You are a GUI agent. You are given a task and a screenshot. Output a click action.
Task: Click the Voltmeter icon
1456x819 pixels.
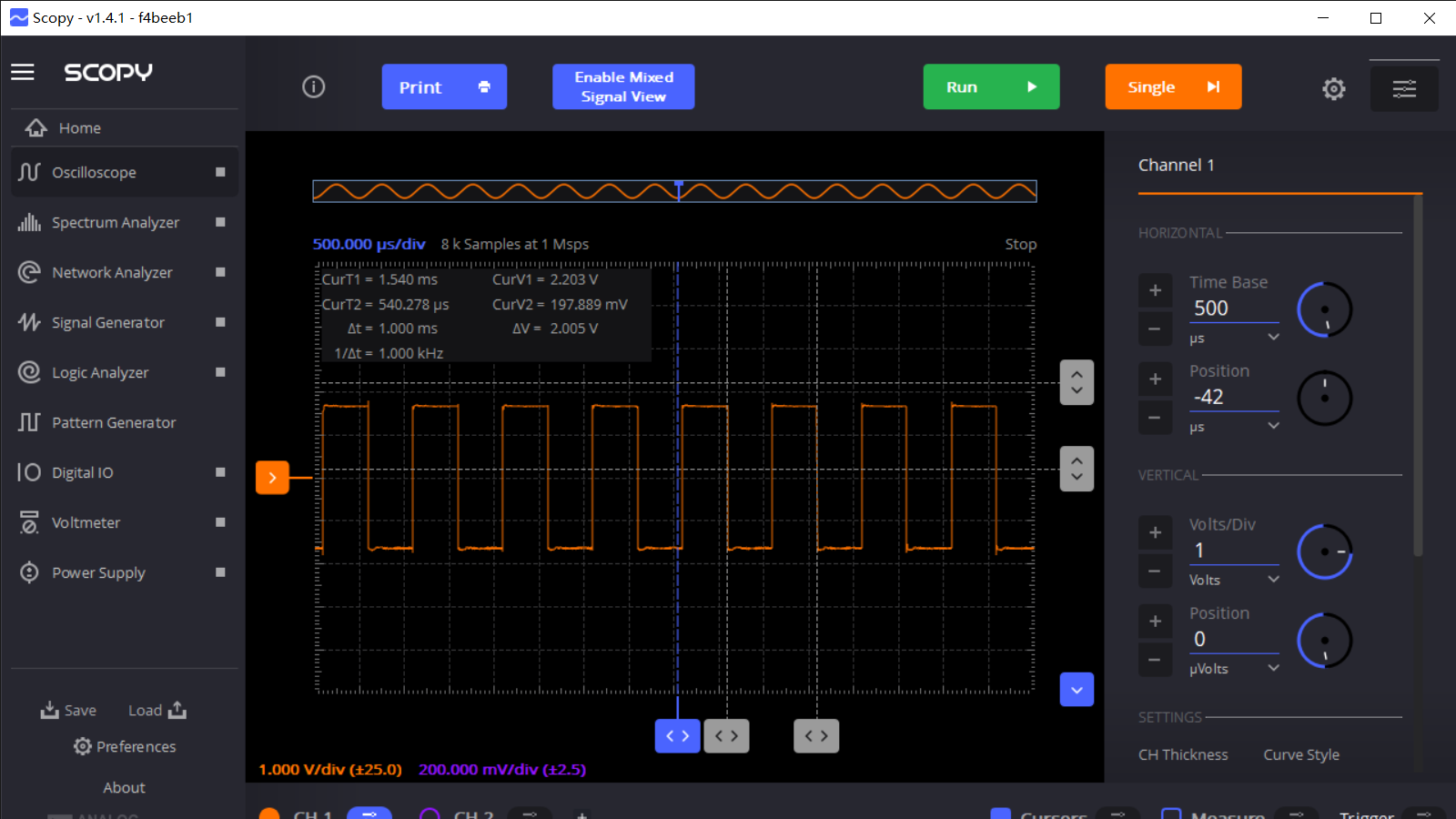coord(29,522)
